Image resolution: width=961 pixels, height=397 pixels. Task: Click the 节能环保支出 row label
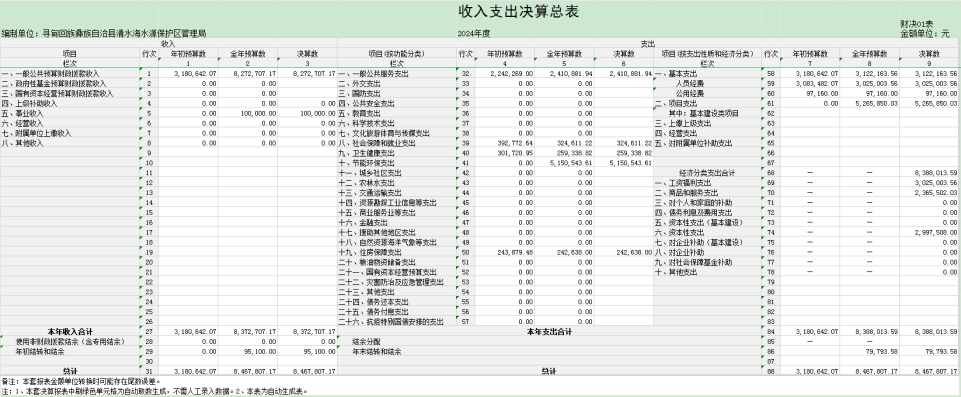(397, 163)
